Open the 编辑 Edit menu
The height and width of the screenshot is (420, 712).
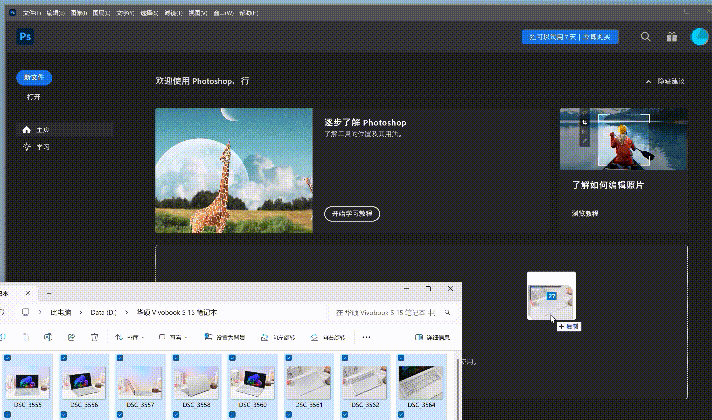(55, 13)
